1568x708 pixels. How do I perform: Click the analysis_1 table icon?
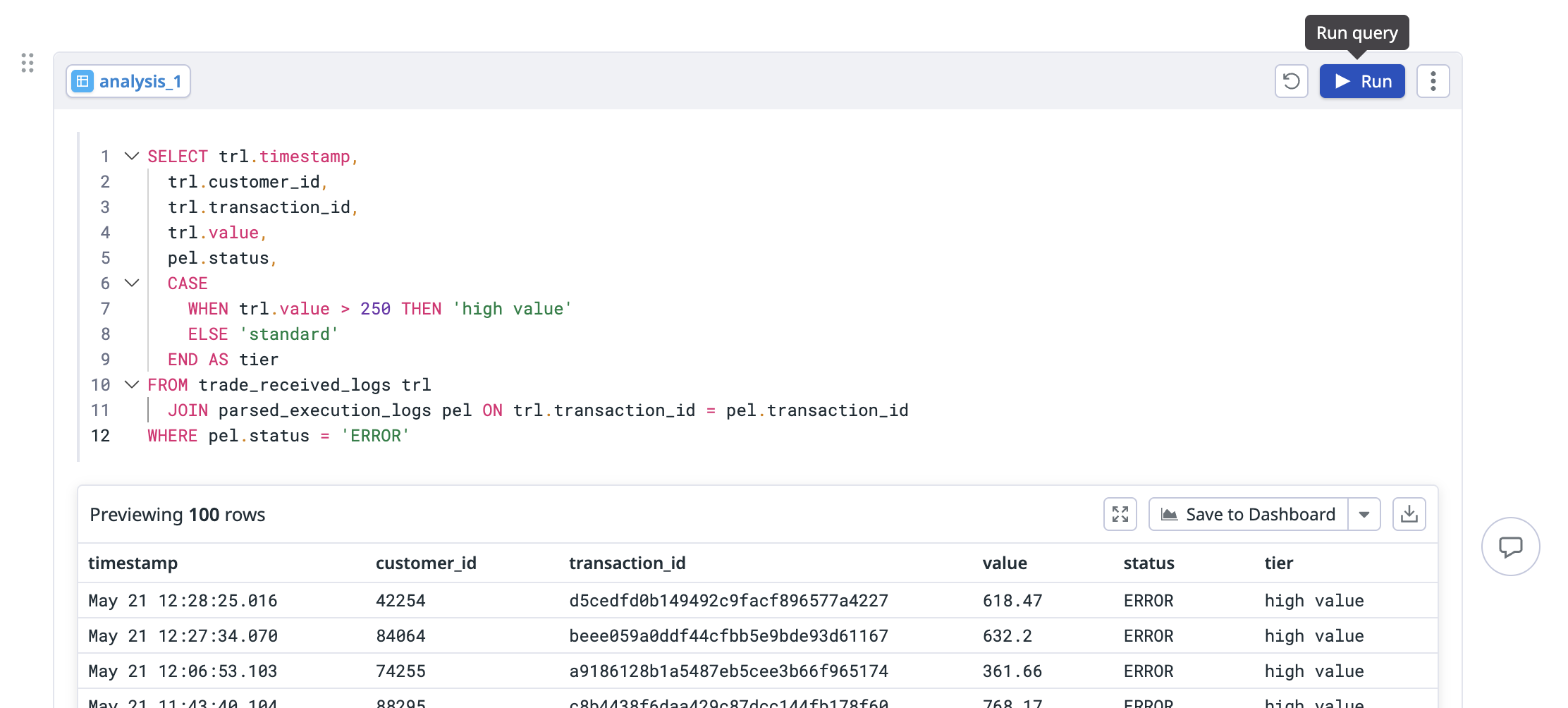click(x=82, y=81)
